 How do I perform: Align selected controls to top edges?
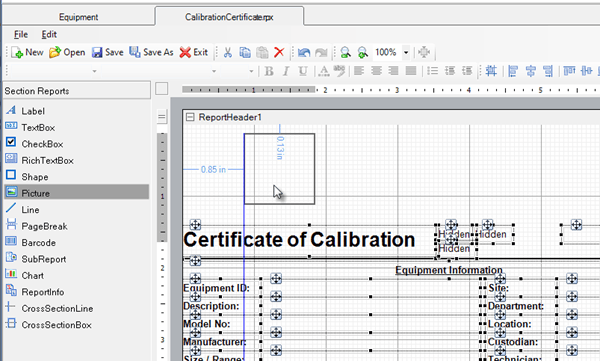[x=569, y=71]
